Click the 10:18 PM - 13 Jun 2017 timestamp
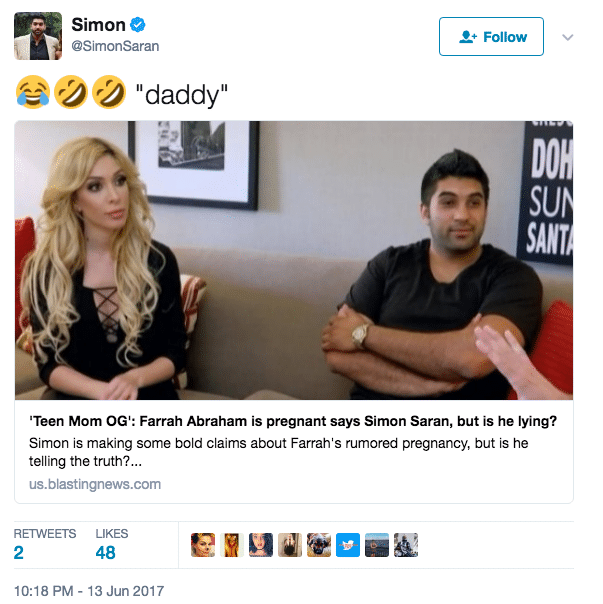Viewport: 603px width, 604px height. point(89,591)
